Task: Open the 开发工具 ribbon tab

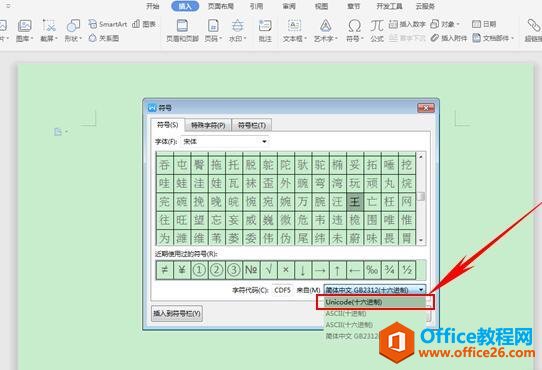Action: (390, 6)
